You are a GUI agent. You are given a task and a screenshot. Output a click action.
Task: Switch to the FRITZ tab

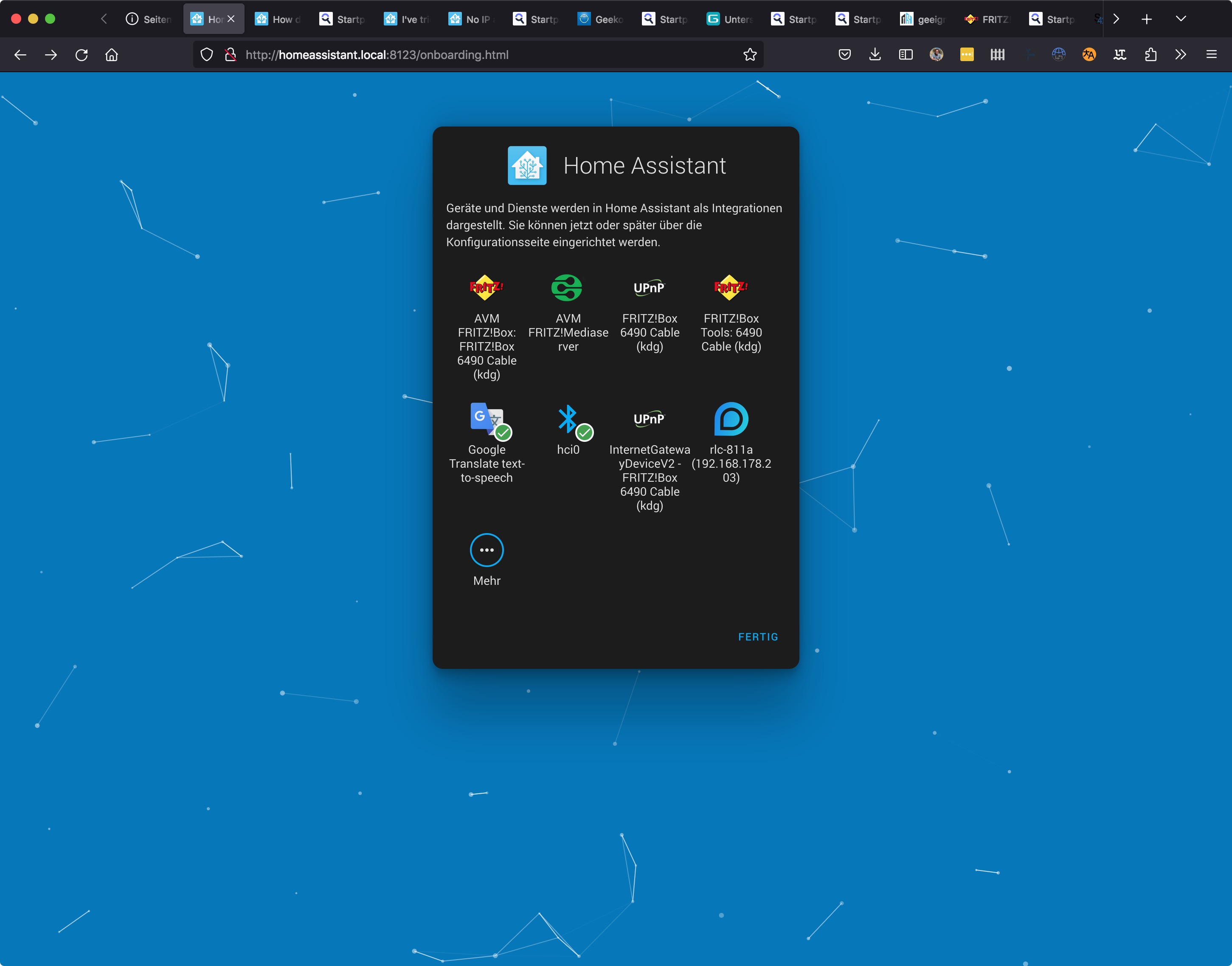pyautogui.click(x=987, y=19)
